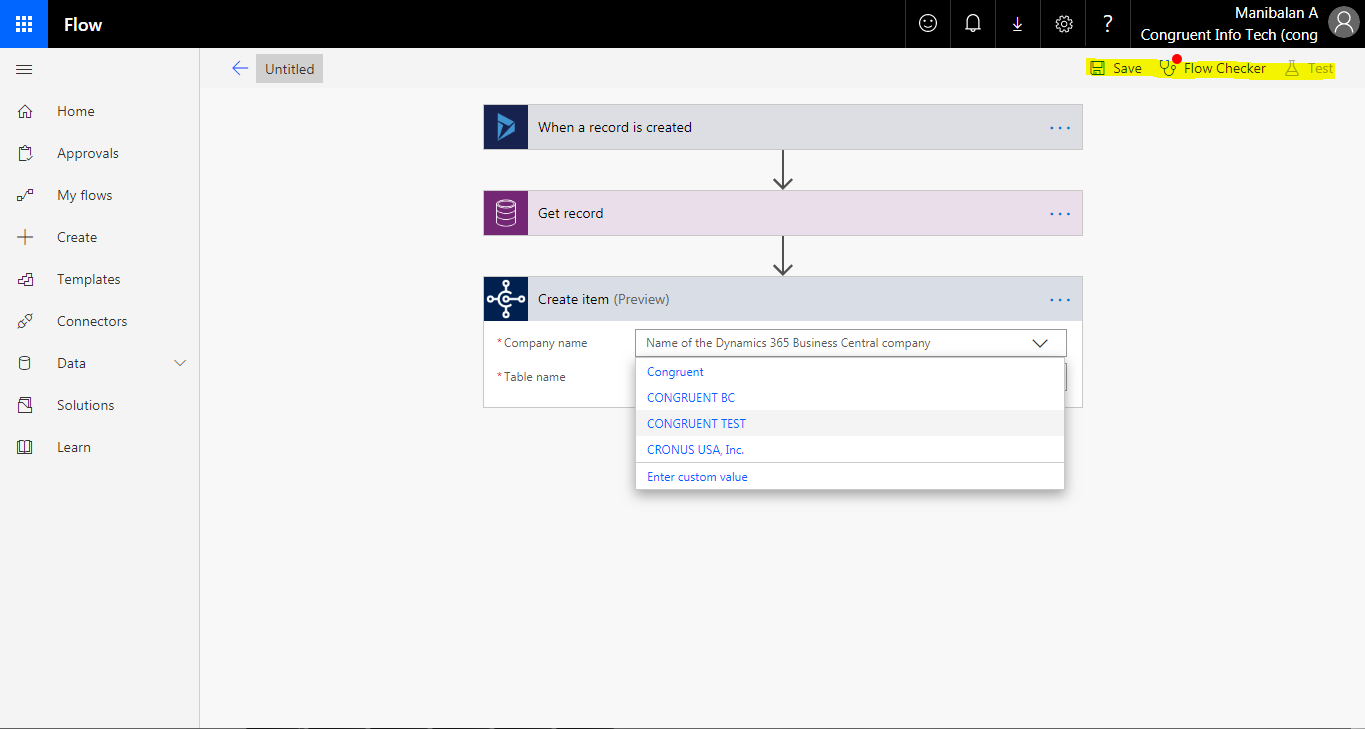Click the Approvals clipboard icon
1365x729 pixels.
(x=25, y=153)
